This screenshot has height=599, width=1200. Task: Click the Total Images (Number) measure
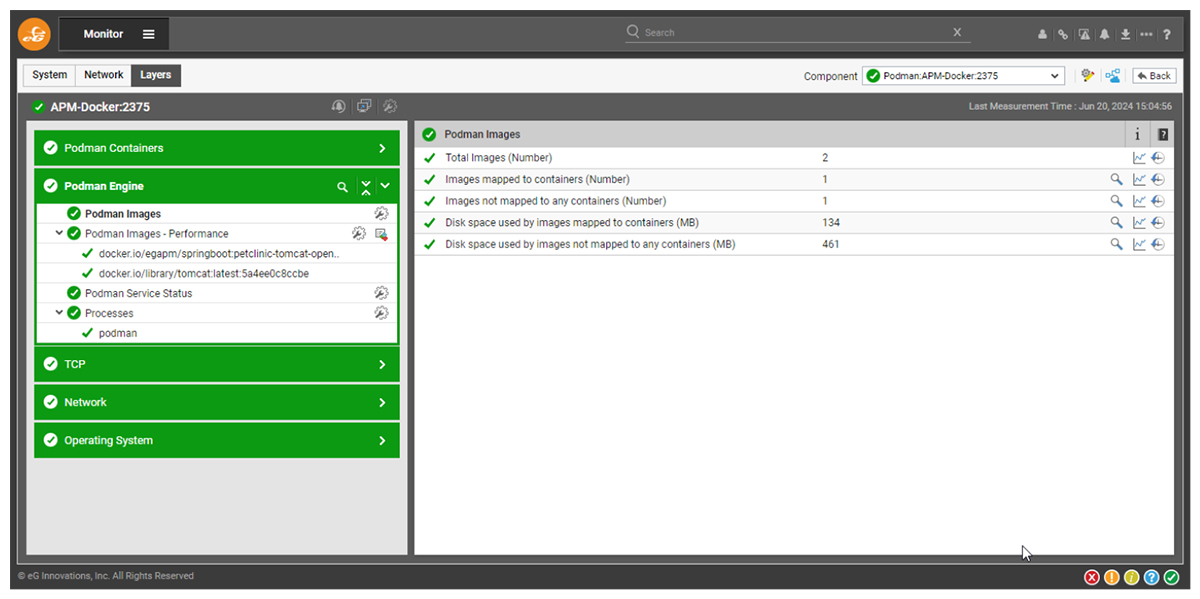point(498,158)
